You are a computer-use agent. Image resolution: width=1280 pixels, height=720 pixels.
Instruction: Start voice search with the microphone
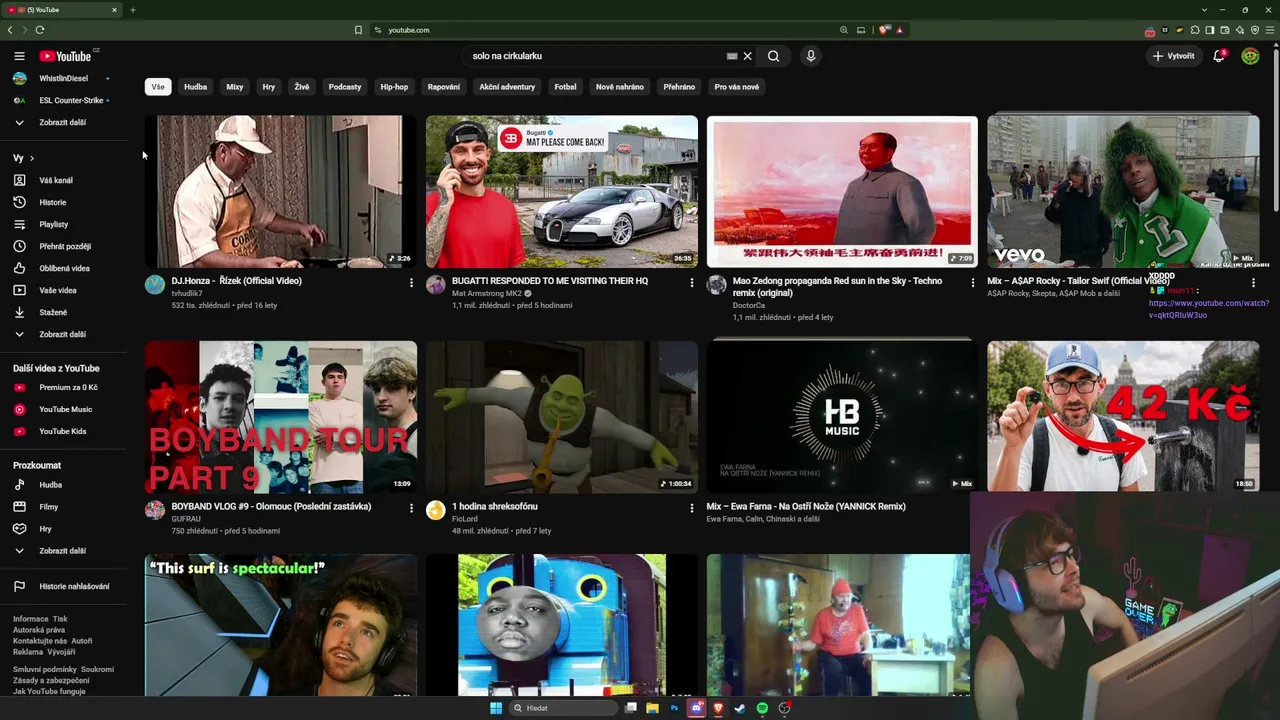click(x=811, y=56)
